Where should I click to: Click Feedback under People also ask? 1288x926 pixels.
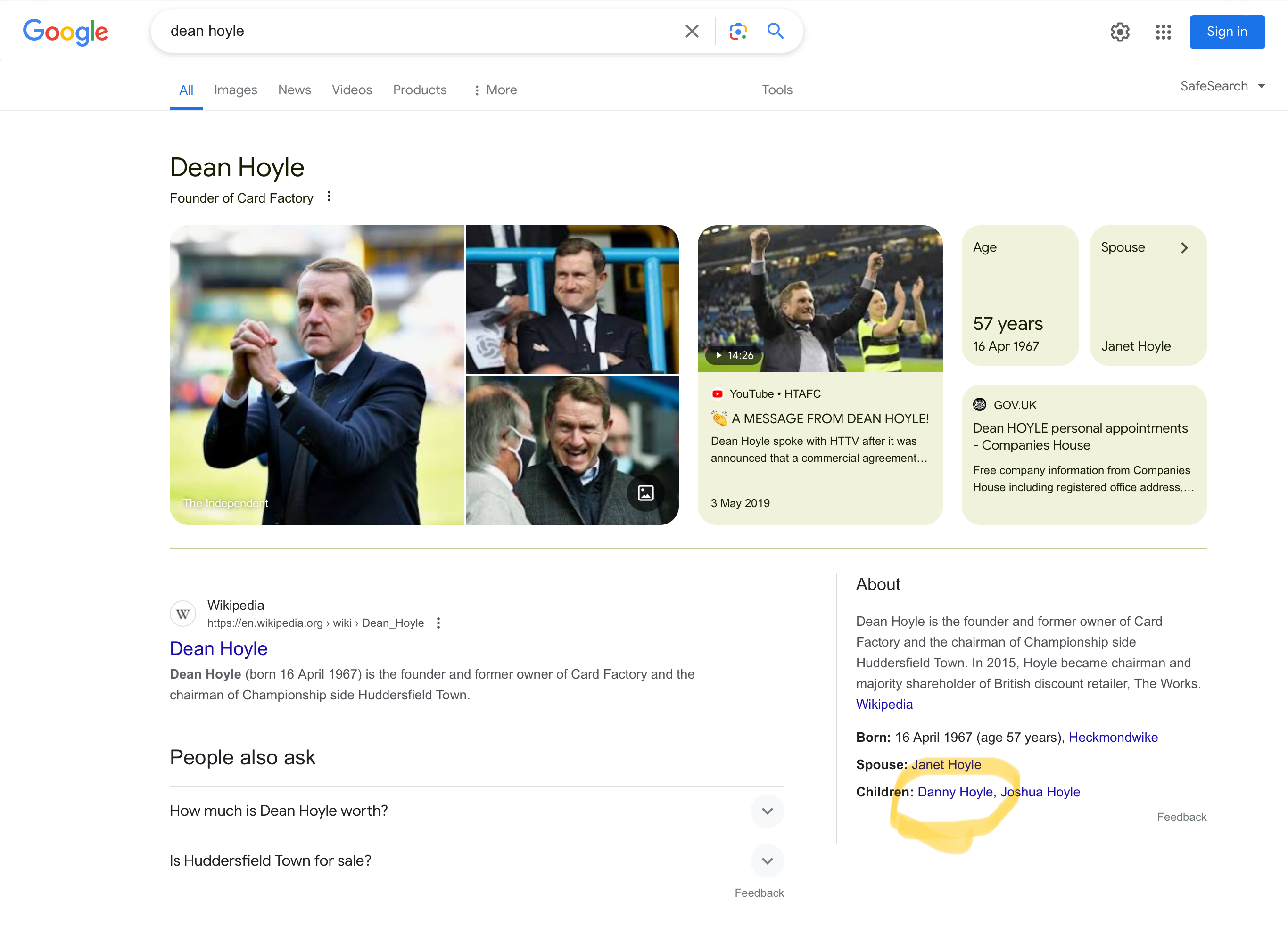point(759,893)
